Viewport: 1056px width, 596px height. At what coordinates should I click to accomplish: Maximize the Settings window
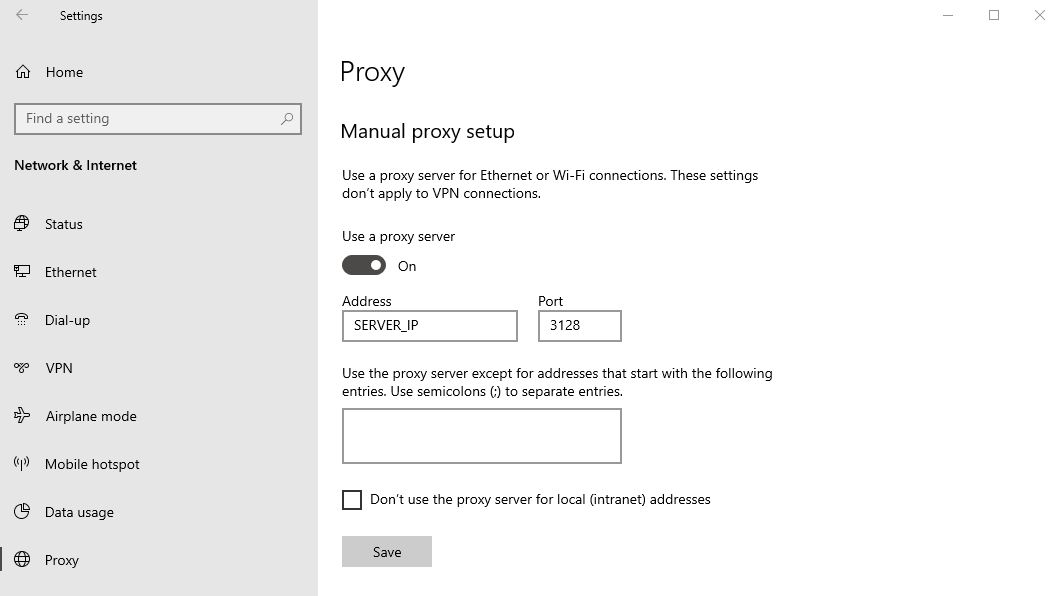click(x=993, y=15)
